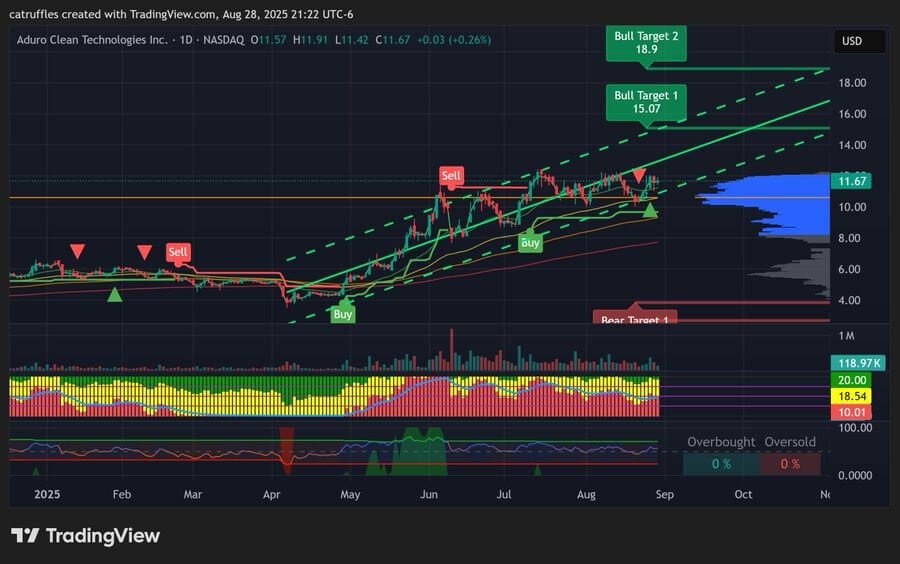Click the TradingView logo at bottom left
Screen dimensions: 900x564
86,536
